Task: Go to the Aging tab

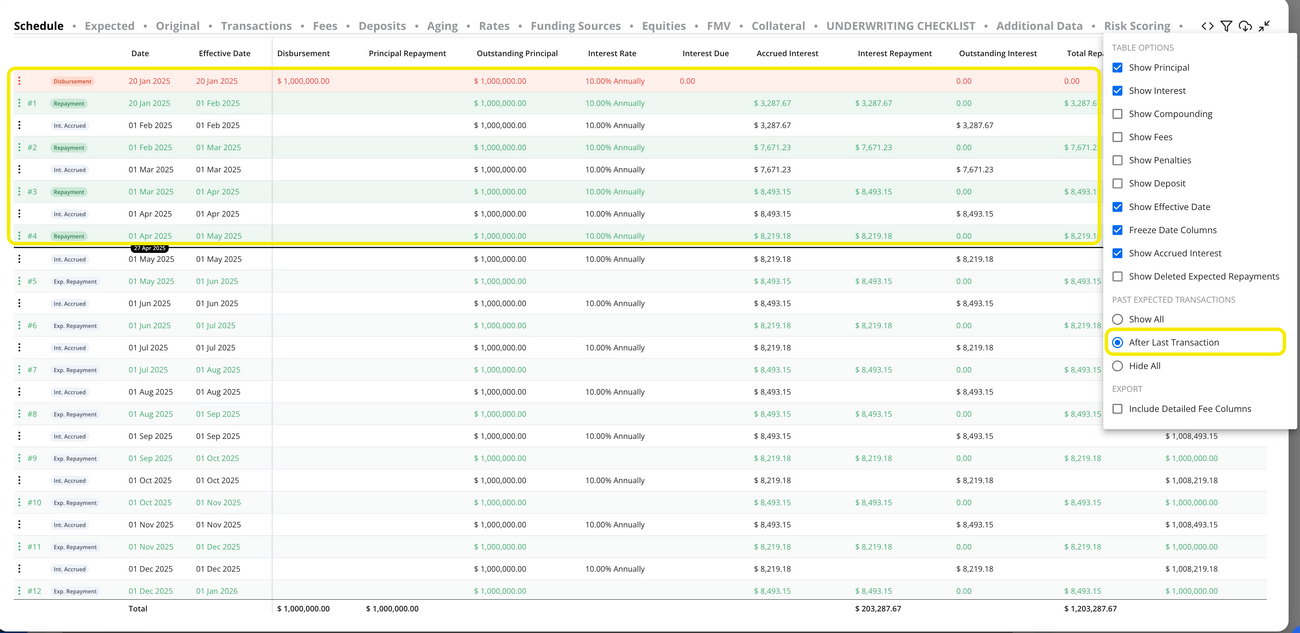Action: (x=442, y=26)
